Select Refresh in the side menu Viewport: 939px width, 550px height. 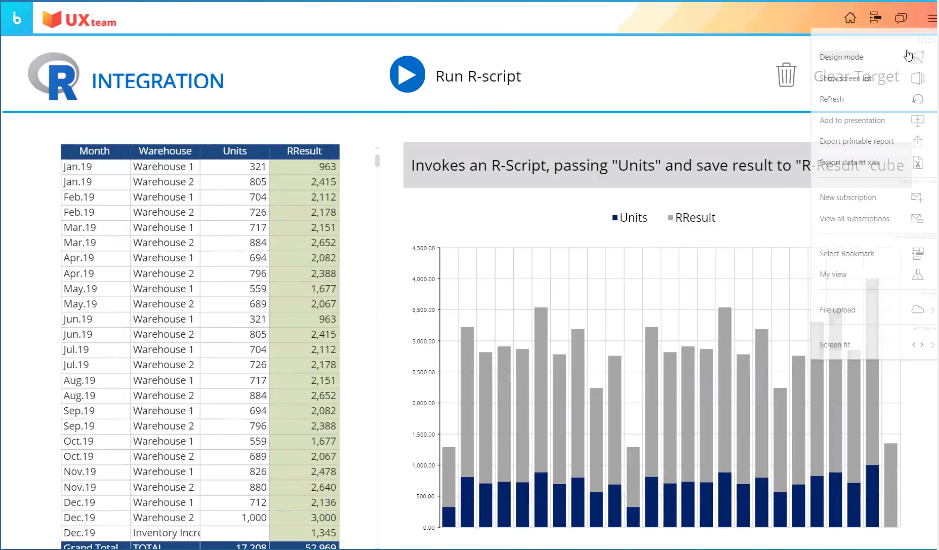[831, 99]
